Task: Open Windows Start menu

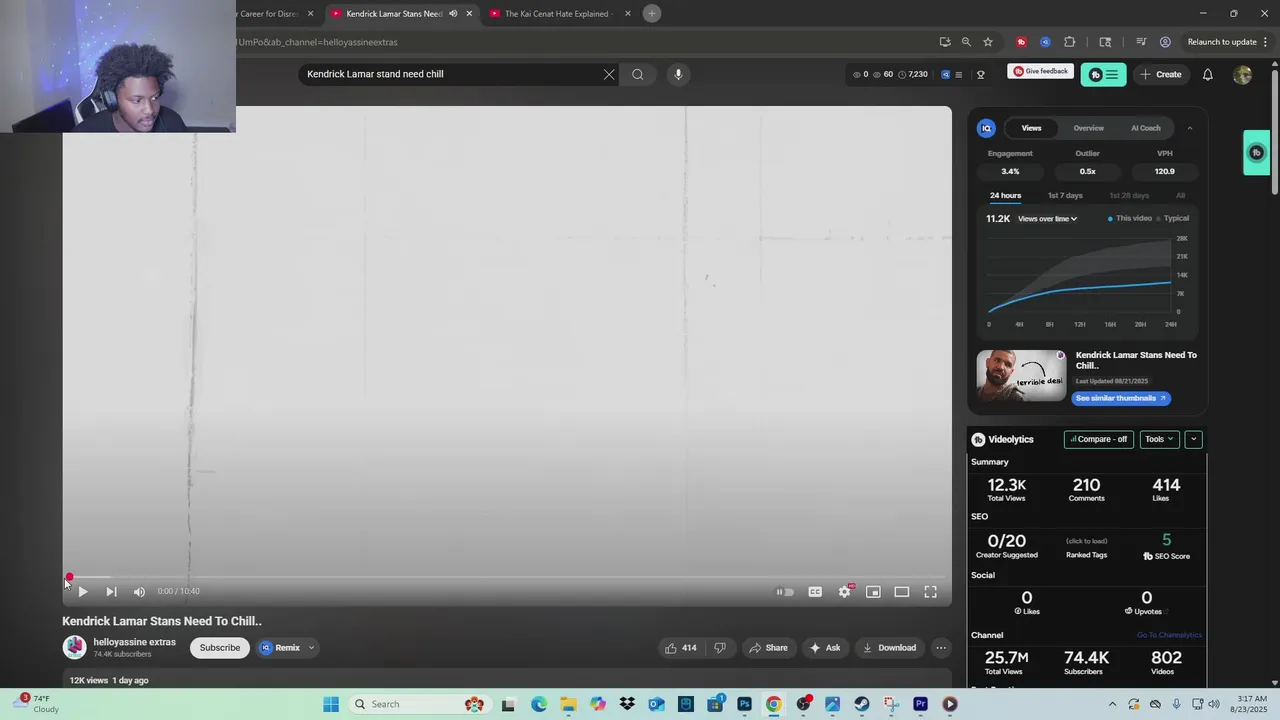Action: (331, 704)
